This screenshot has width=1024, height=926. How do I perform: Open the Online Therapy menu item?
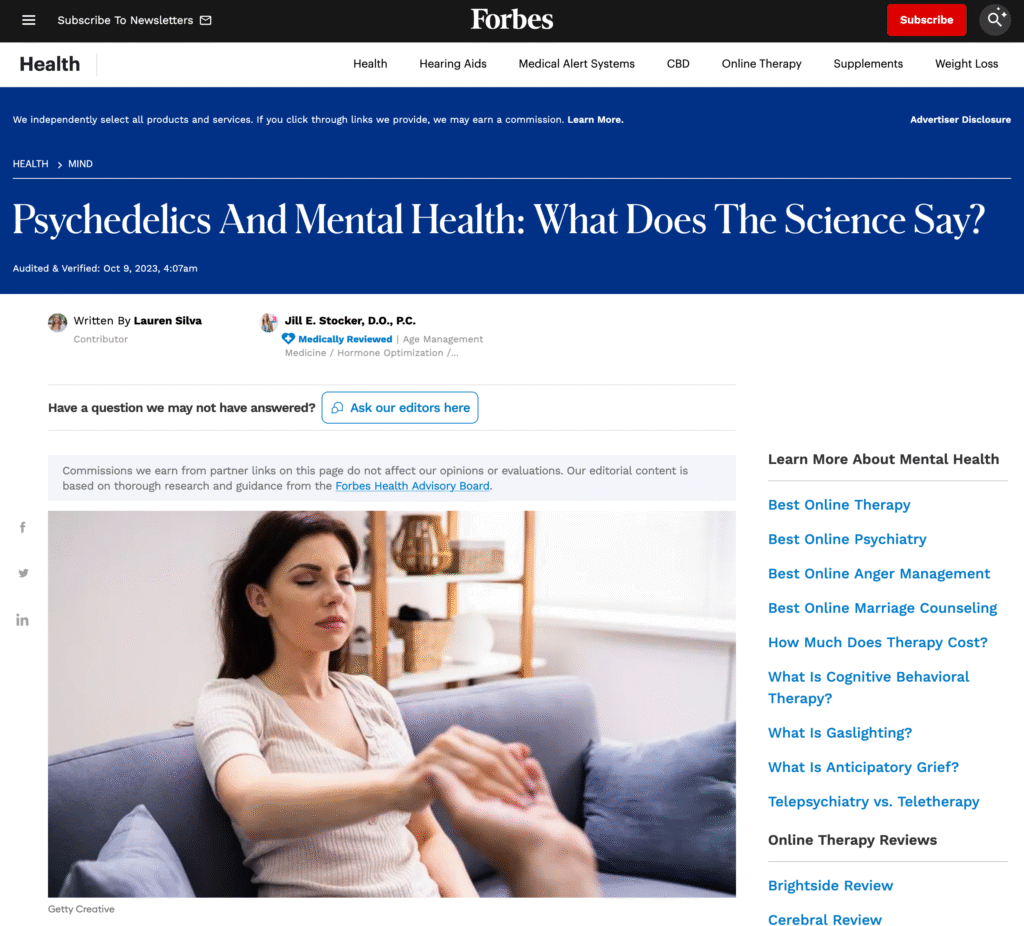761,64
